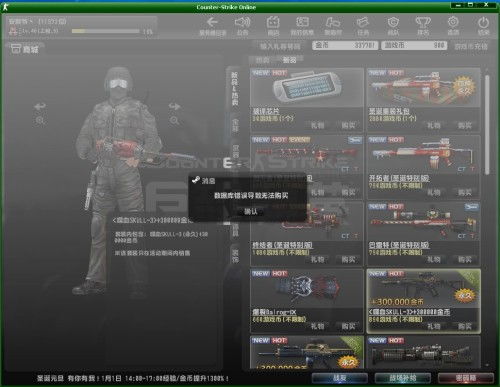Click 购买 for 巴雷特 Christmas edition

[465, 259]
